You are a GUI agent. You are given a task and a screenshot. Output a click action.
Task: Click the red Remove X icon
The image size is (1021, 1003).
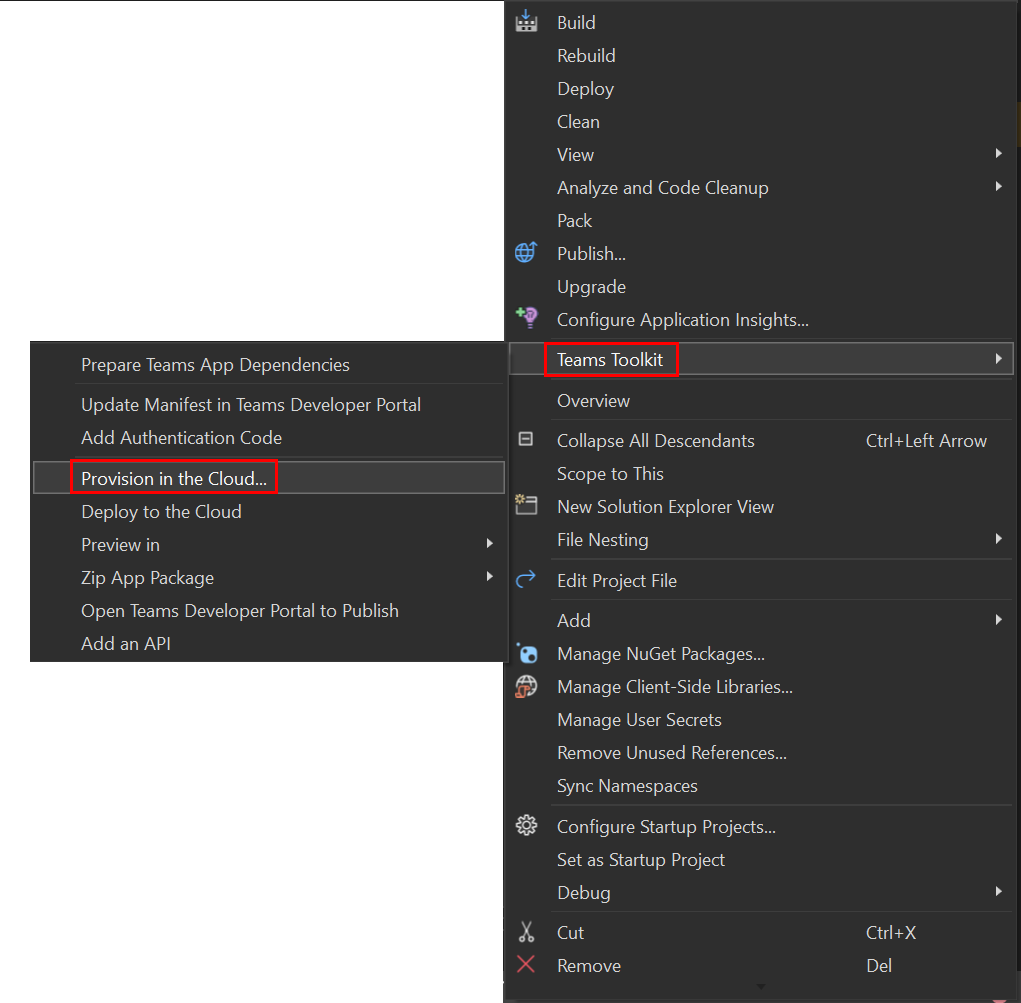[x=527, y=964]
